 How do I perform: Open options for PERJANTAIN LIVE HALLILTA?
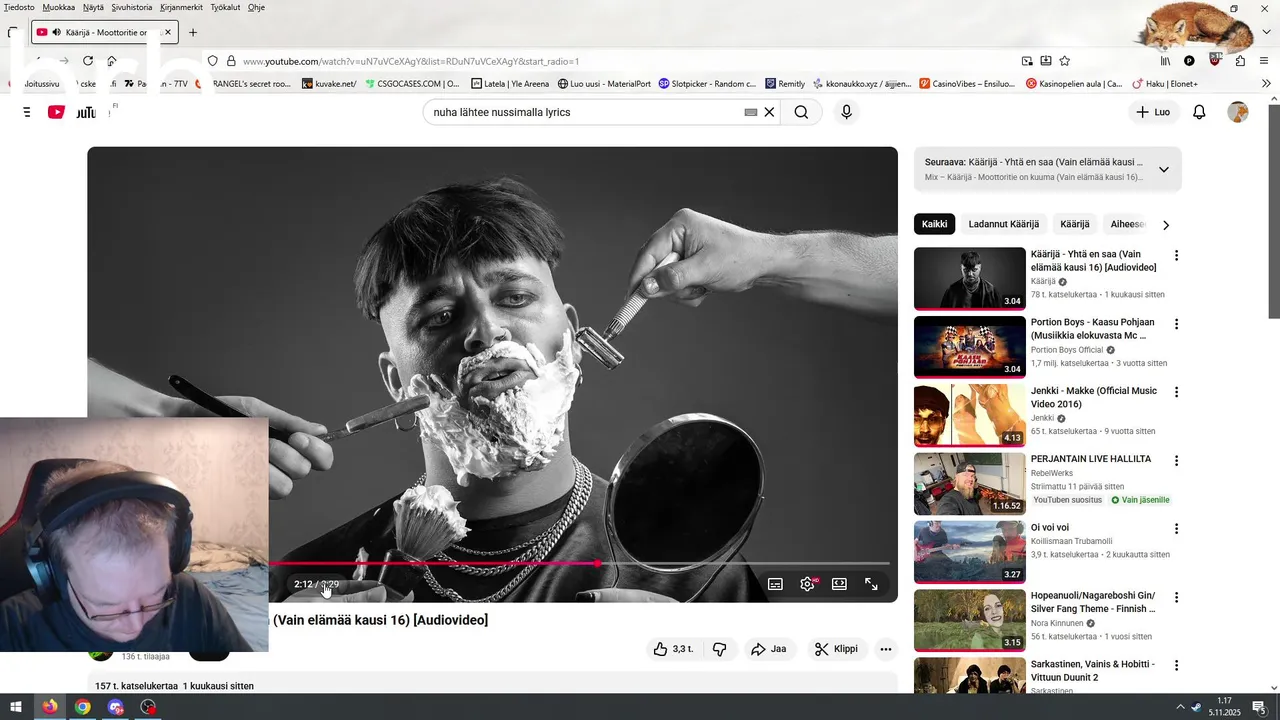pos(1176,461)
